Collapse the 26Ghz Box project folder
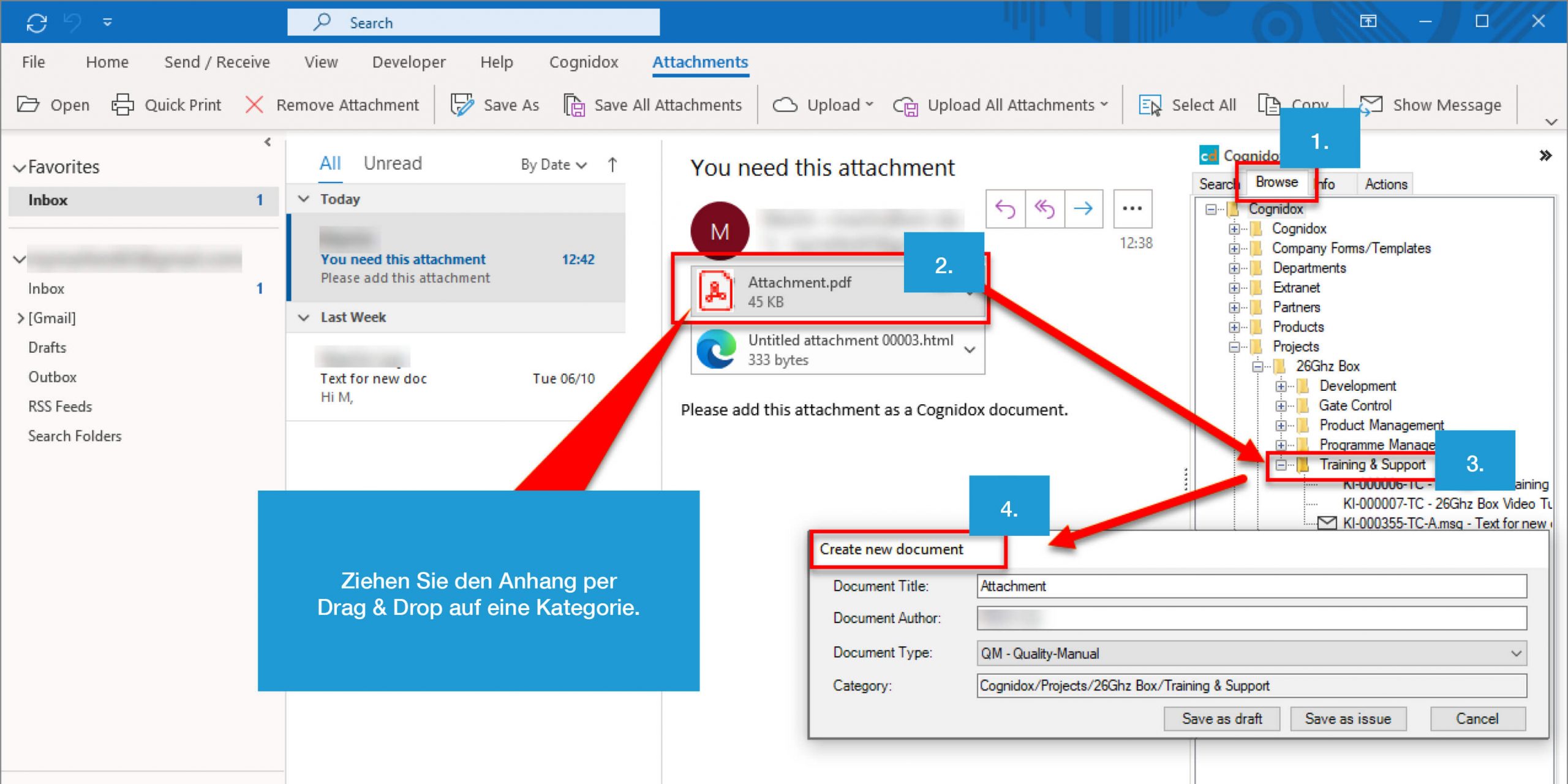This screenshot has height=784, width=1568. coord(1259,366)
